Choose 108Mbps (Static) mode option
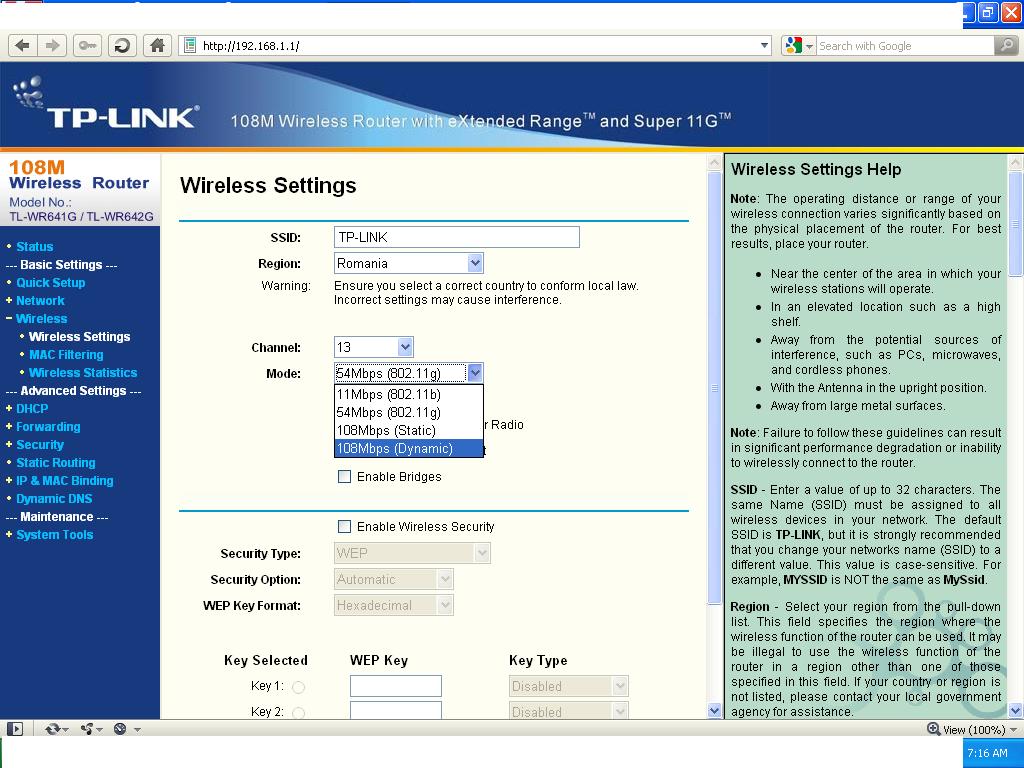This screenshot has width=1024, height=768. (409, 430)
